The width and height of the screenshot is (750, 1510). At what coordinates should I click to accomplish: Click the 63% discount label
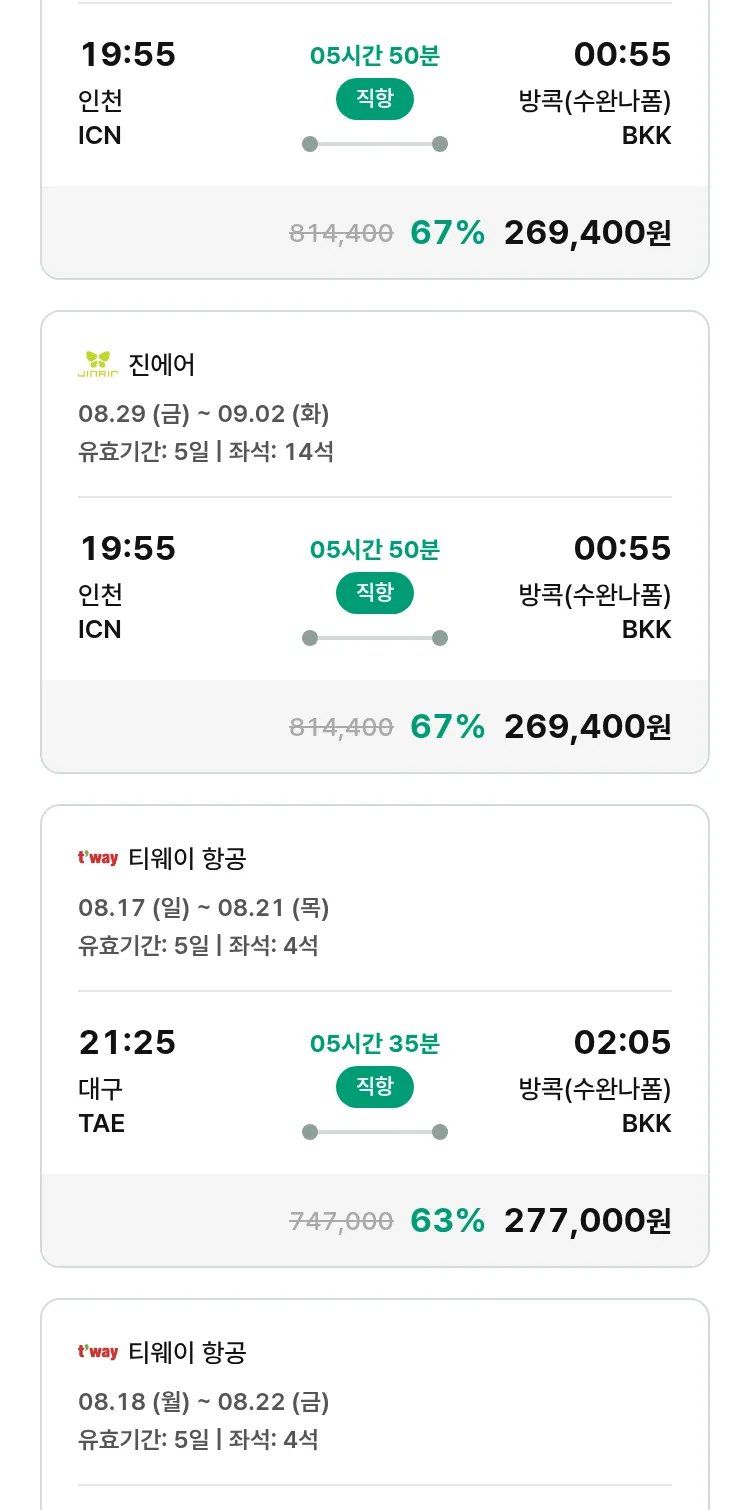coord(447,1220)
